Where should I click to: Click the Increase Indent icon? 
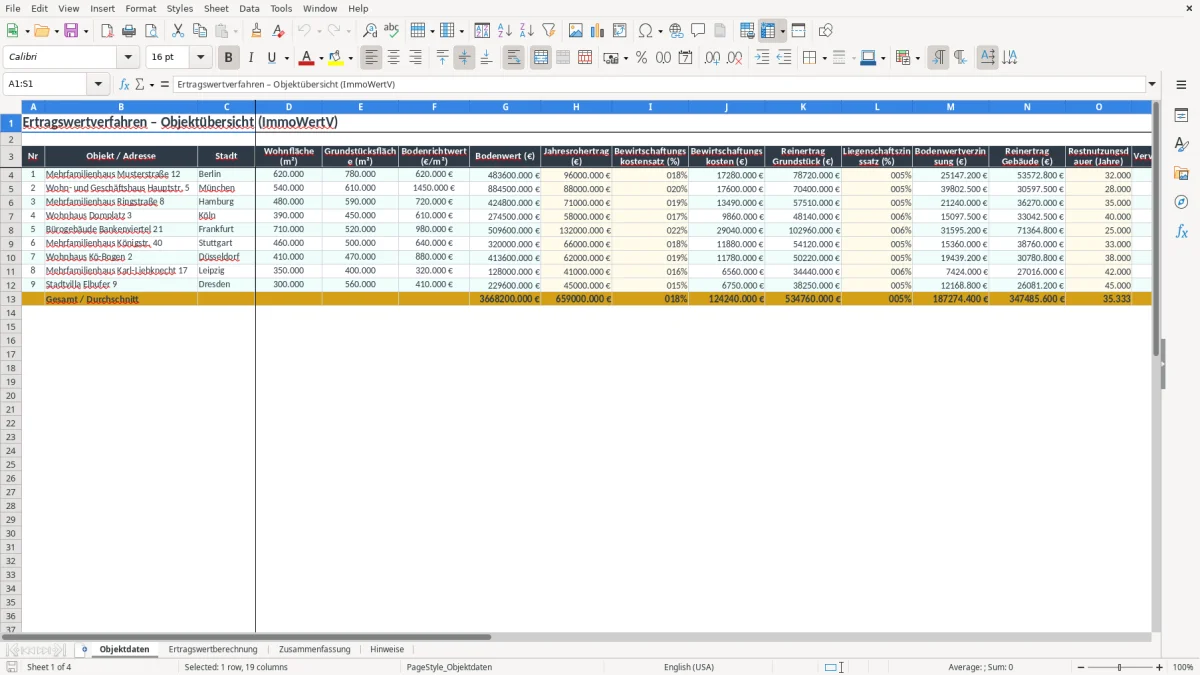click(x=762, y=58)
